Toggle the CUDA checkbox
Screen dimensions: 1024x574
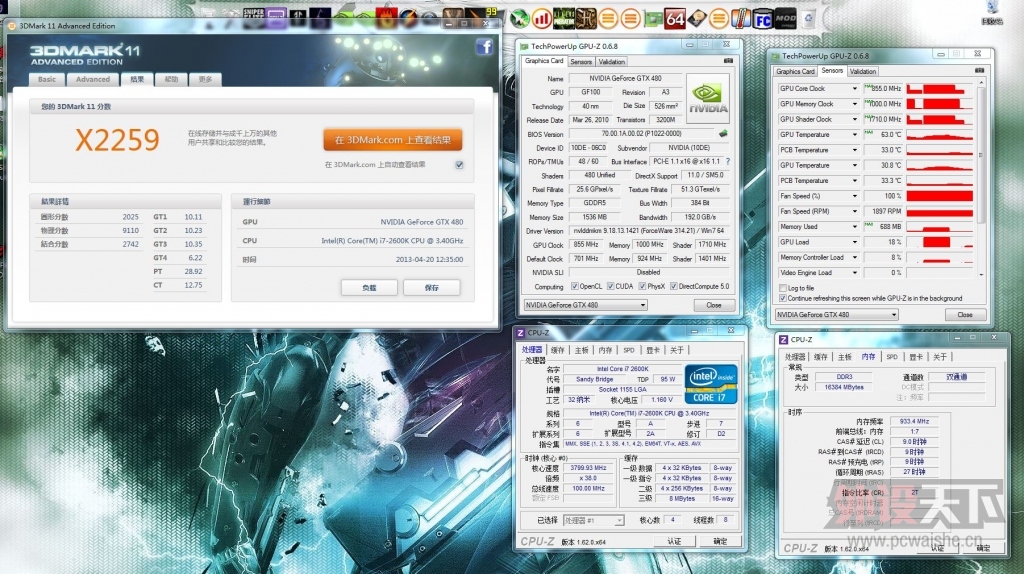(x=611, y=286)
